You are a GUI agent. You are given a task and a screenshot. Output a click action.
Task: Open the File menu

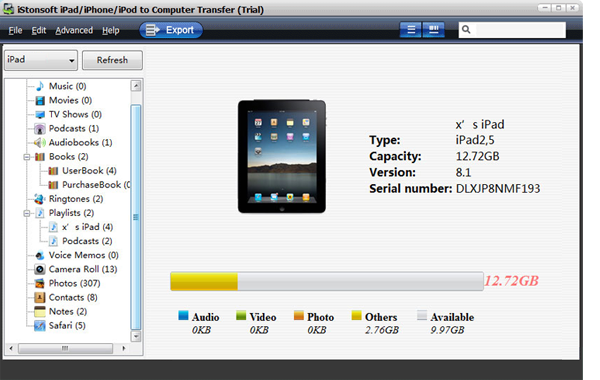(16, 30)
